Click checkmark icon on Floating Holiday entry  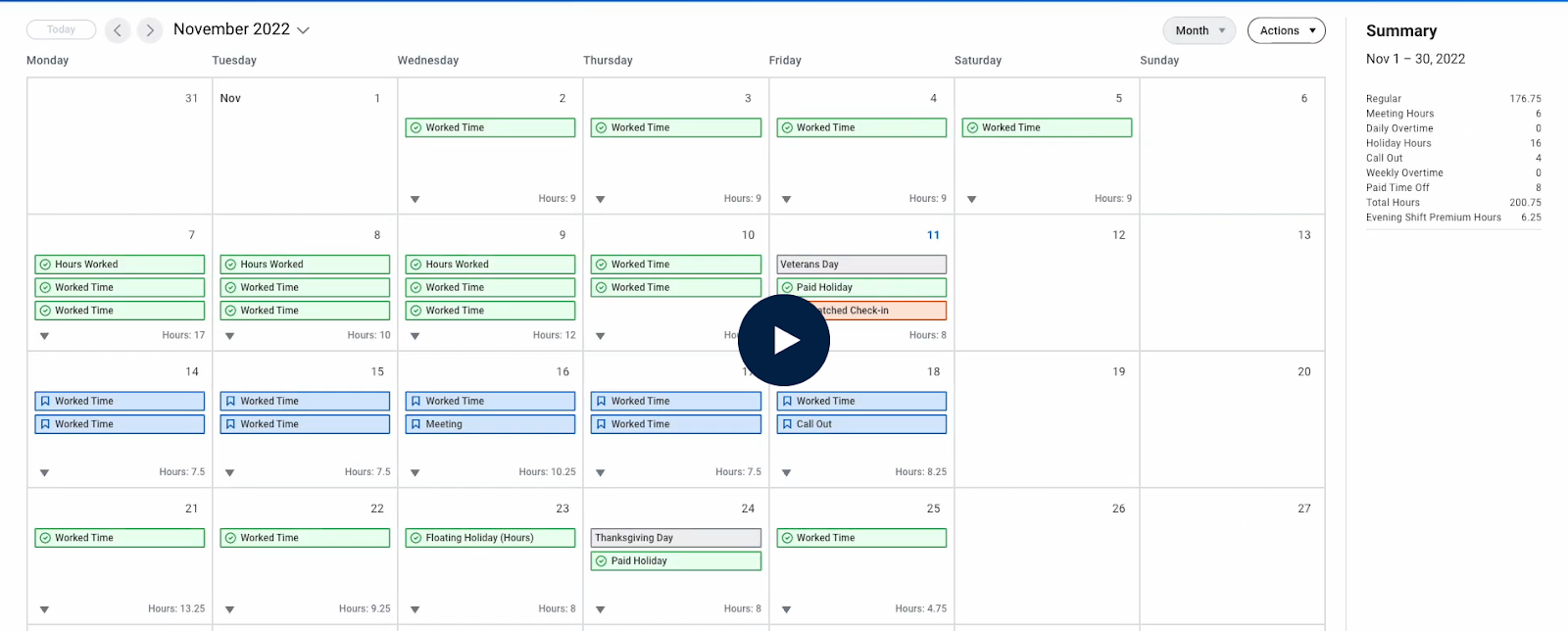pos(416,538)
